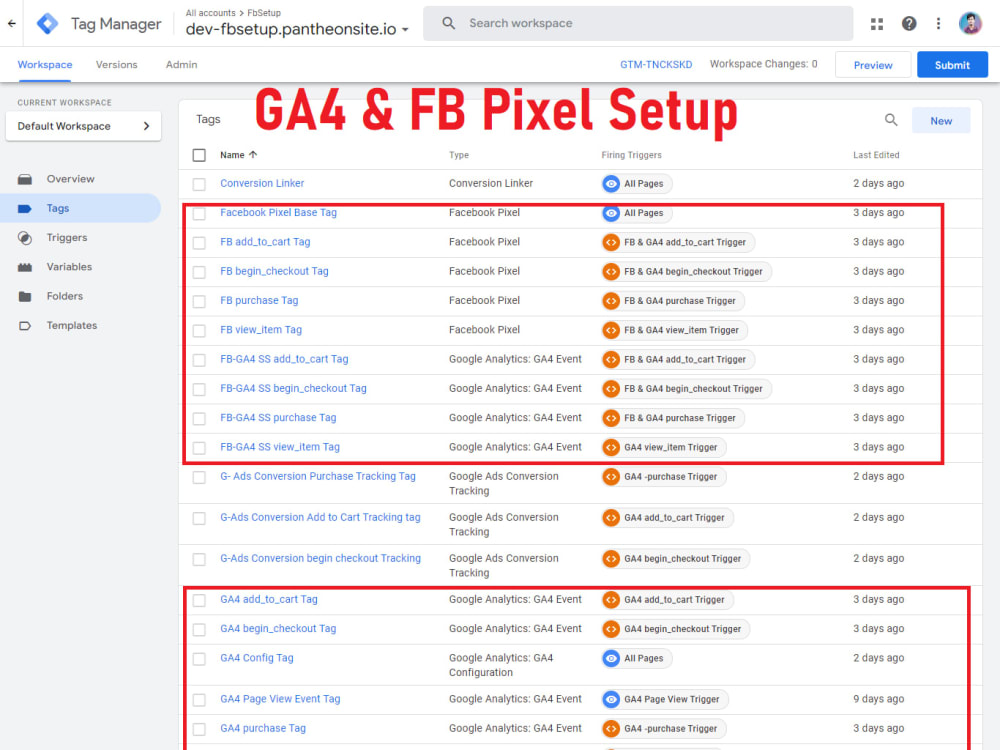
Task: Click the Name column sort arrow
Action: tap(253, 154)
